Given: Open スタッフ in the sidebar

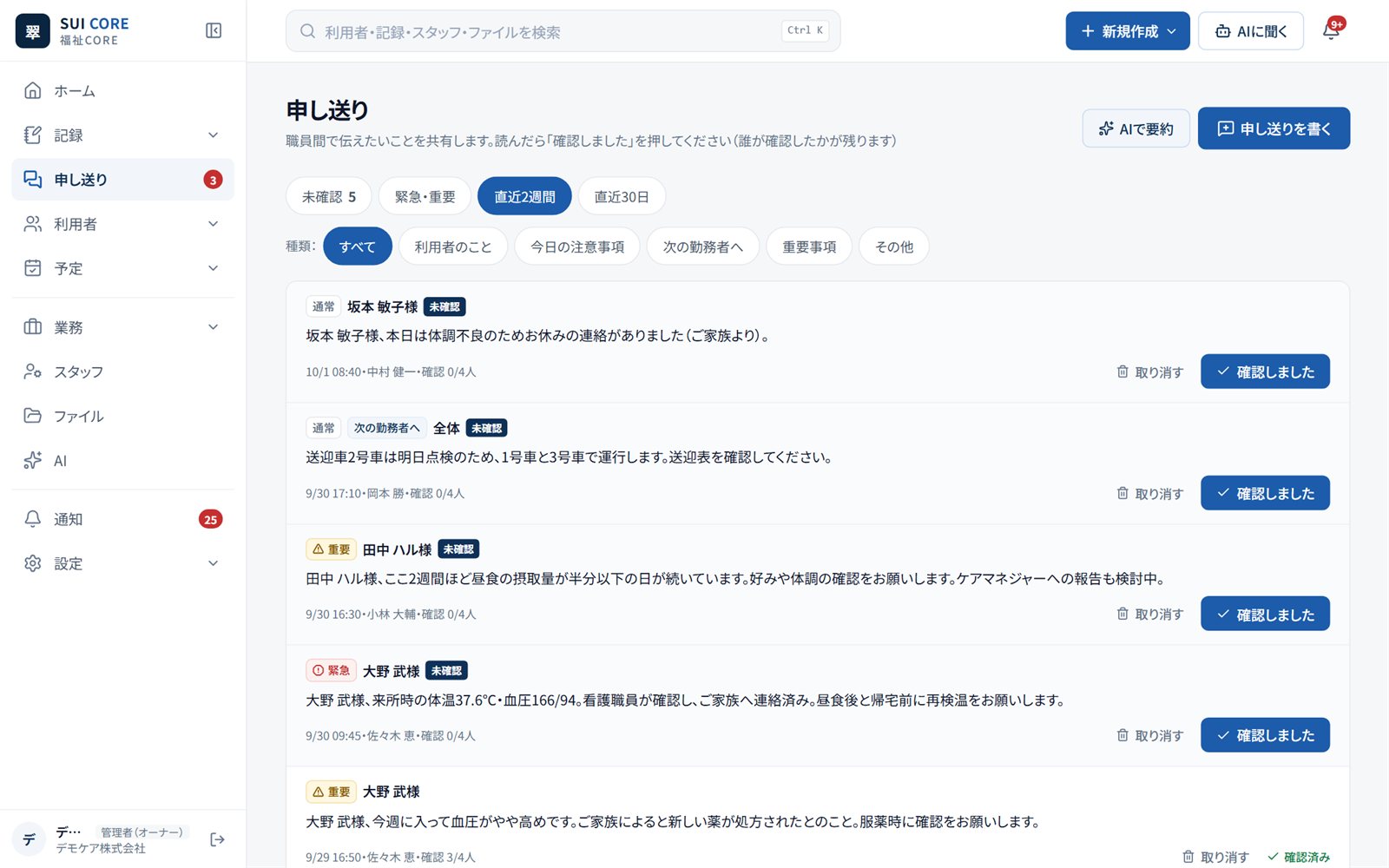Looking at the screenshot, I should point(123,372).
